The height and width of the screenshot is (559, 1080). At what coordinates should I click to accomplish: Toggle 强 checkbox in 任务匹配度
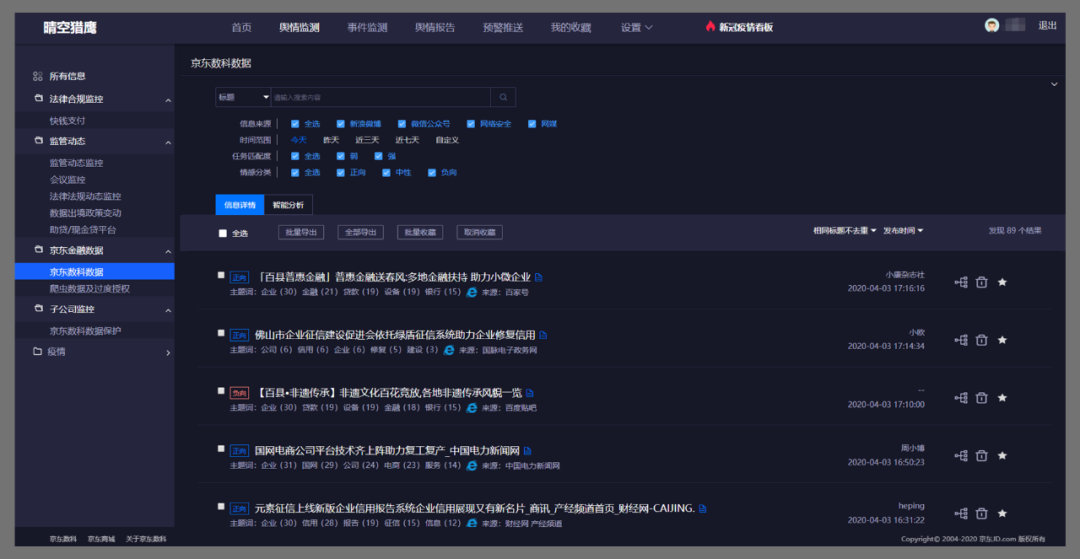378,156
